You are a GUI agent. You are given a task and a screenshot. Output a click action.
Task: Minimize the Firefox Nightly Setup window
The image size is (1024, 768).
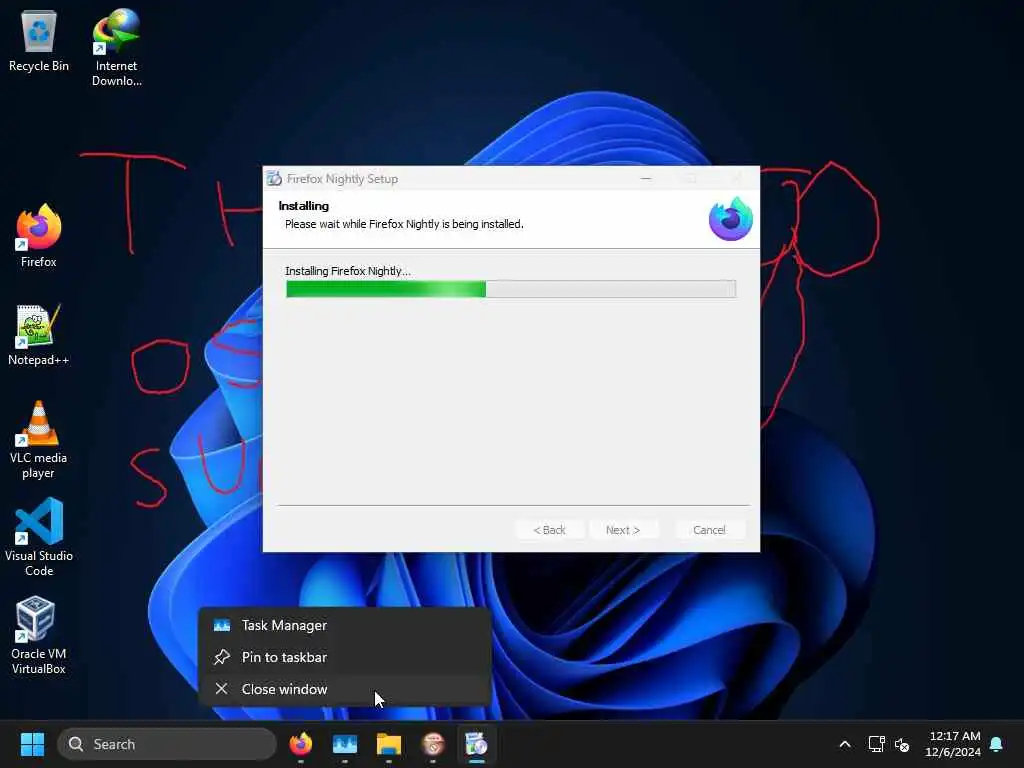point(646,178)
